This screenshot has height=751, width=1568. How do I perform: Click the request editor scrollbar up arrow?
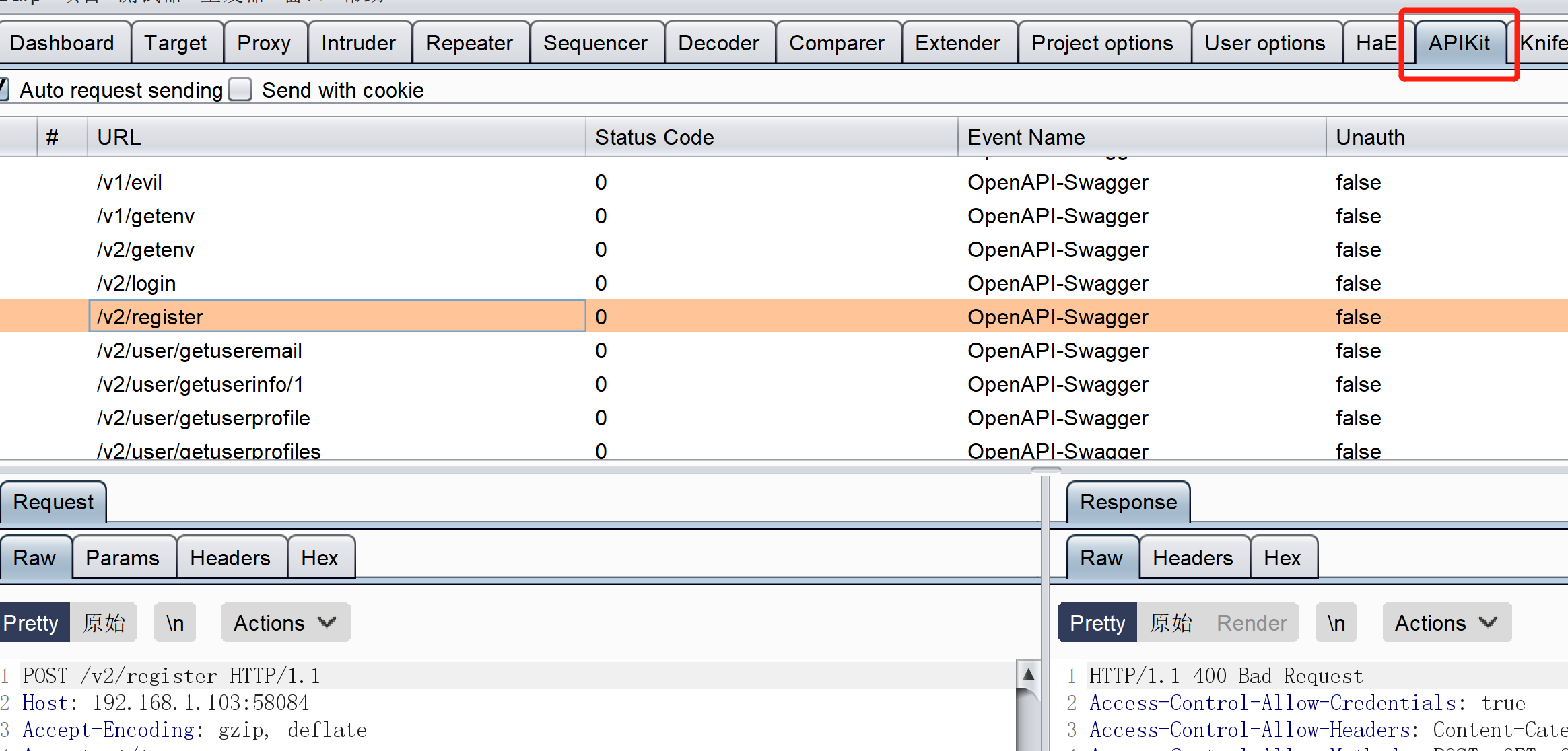tap(1028, 674)
